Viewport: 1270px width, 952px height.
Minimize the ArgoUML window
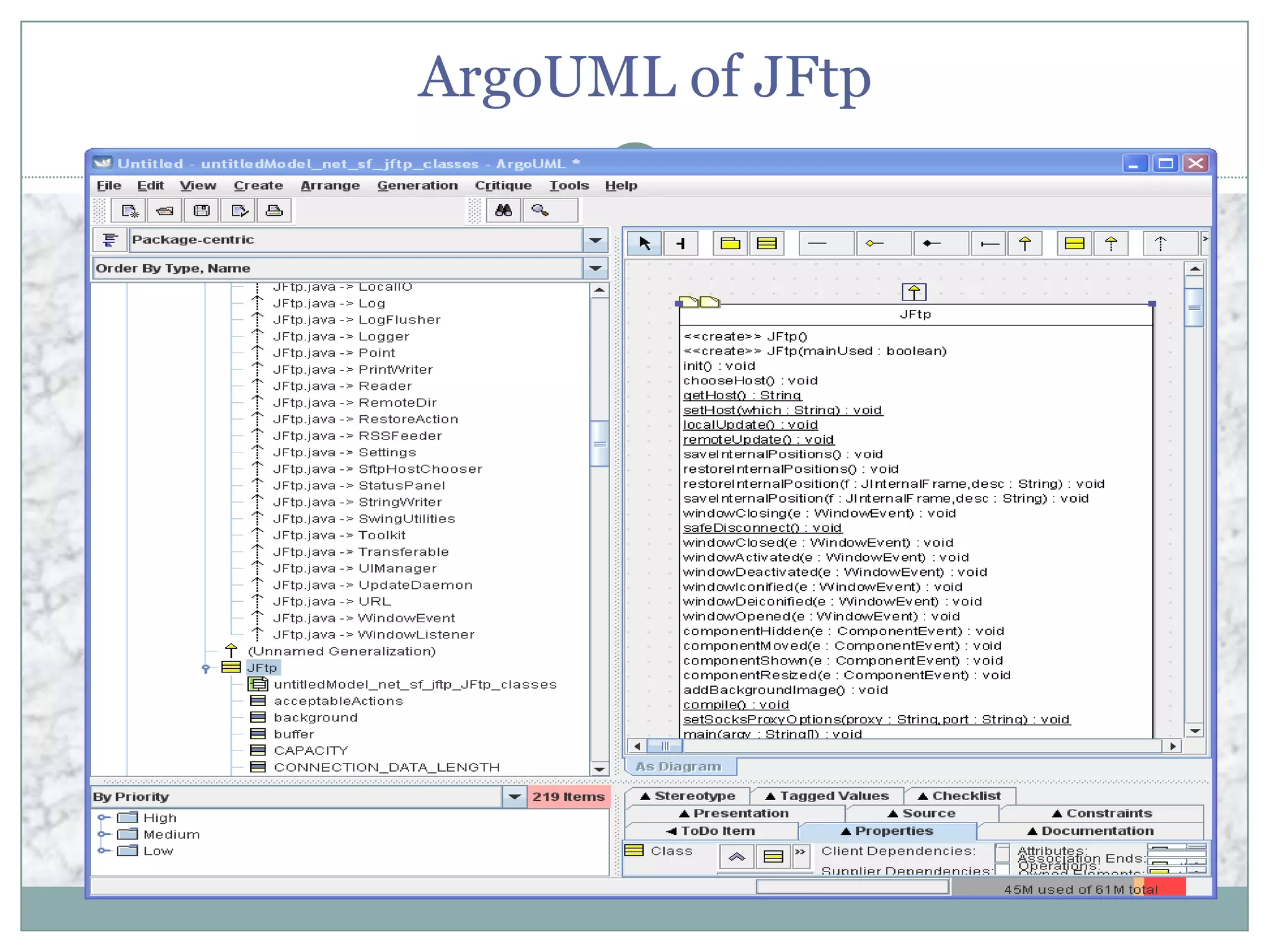pos(1134,164)
